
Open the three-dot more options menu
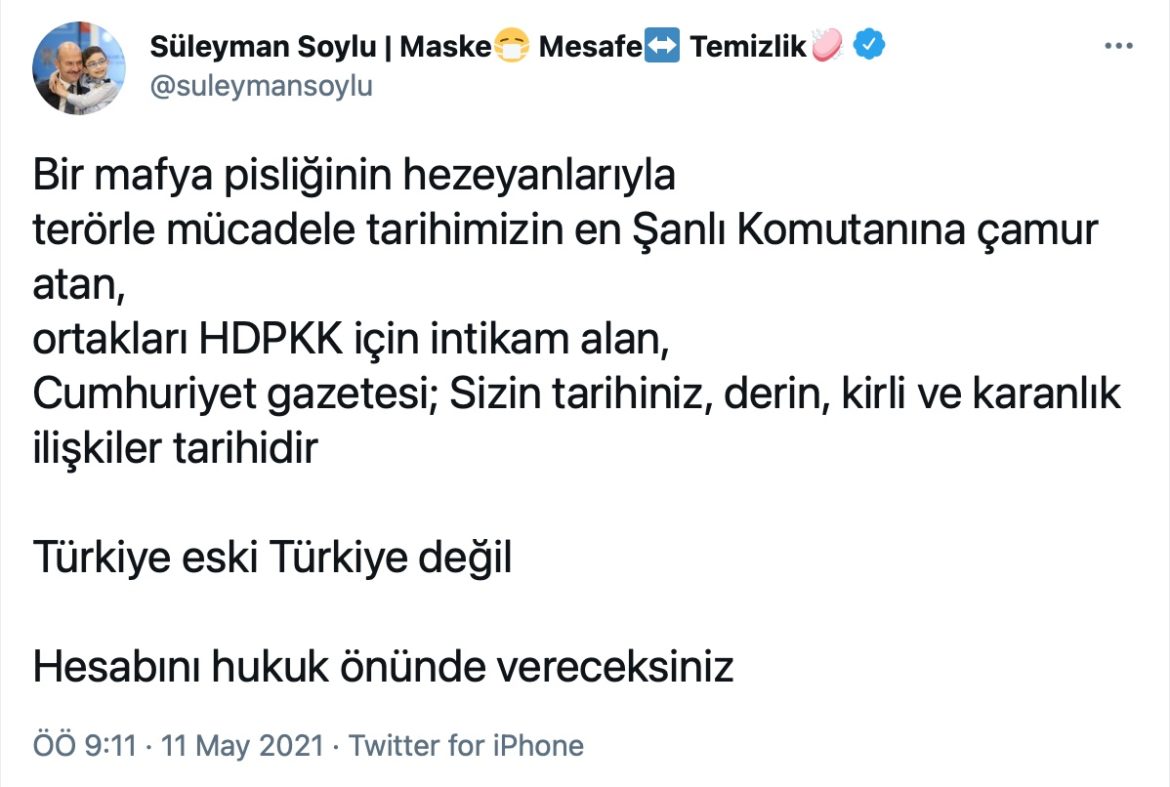[1117, 46]
